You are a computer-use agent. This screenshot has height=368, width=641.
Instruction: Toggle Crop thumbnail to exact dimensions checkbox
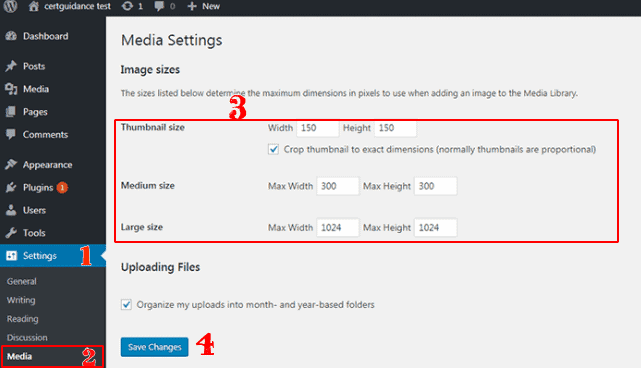click(x=273, y=149)
